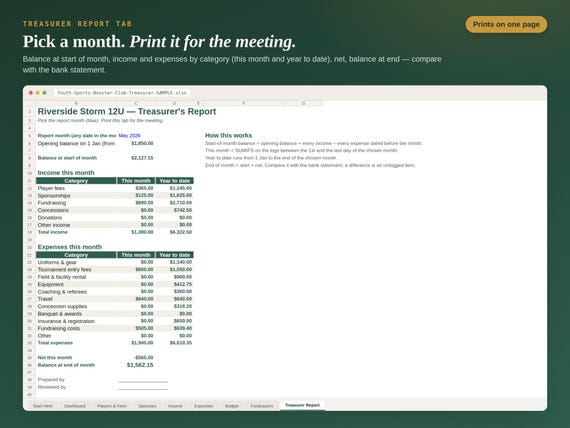Select the blue 'May 2026' report month cell

(129, 136)
